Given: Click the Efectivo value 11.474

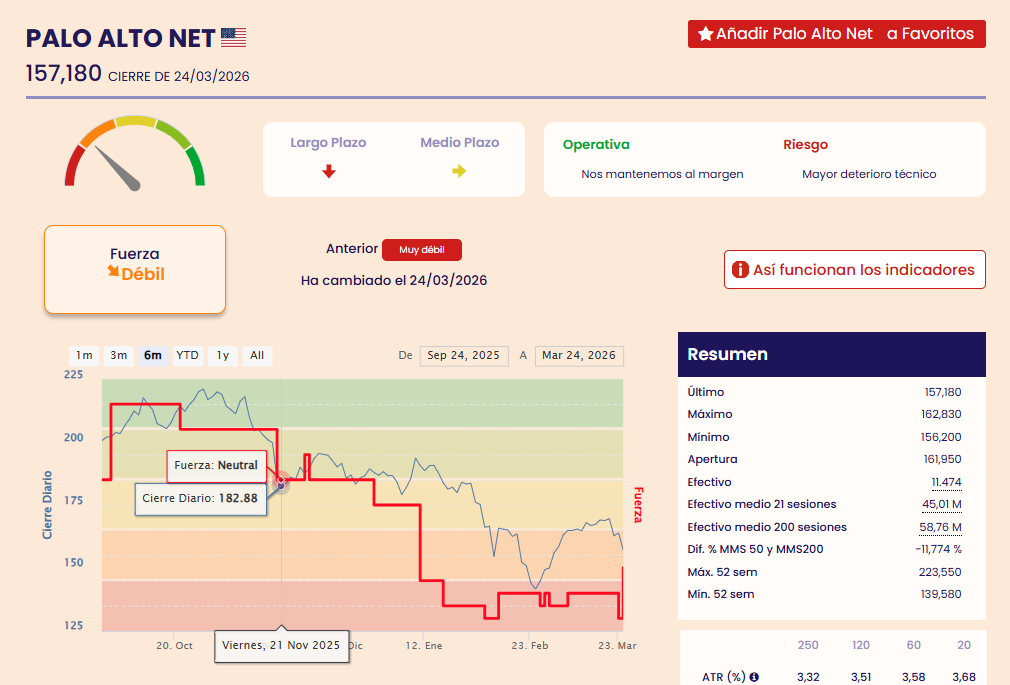Looking at the screenshot, I should (x=946, y=482).
